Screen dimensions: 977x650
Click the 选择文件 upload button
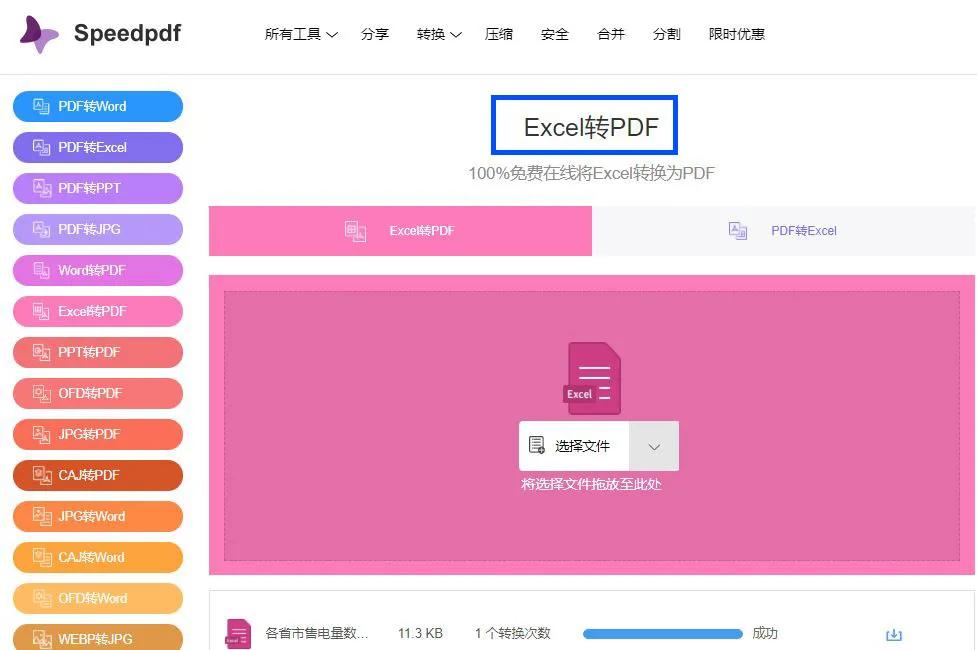(572, 446)
